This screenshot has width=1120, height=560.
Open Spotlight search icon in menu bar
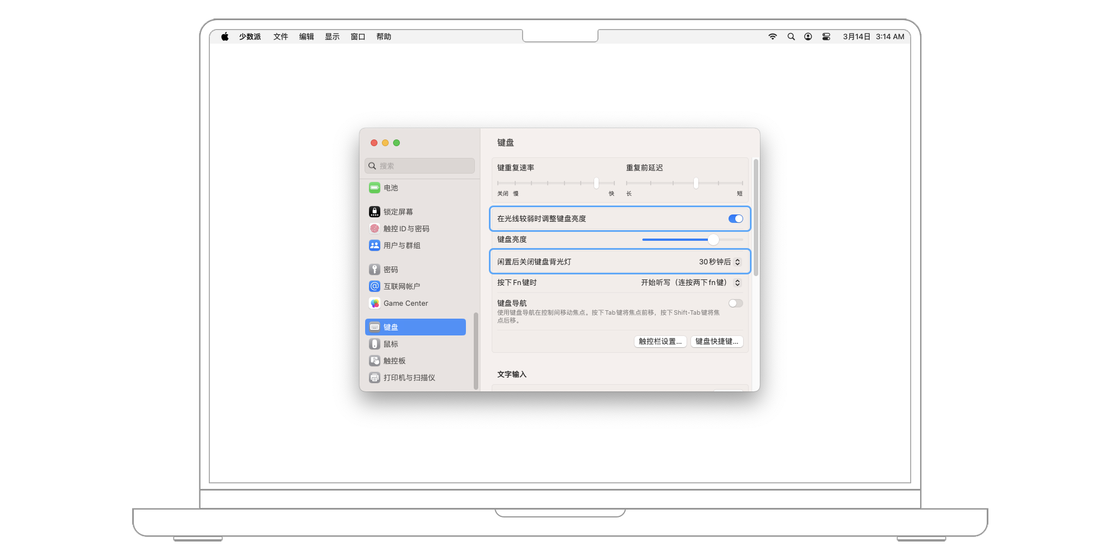pos(791,36)
